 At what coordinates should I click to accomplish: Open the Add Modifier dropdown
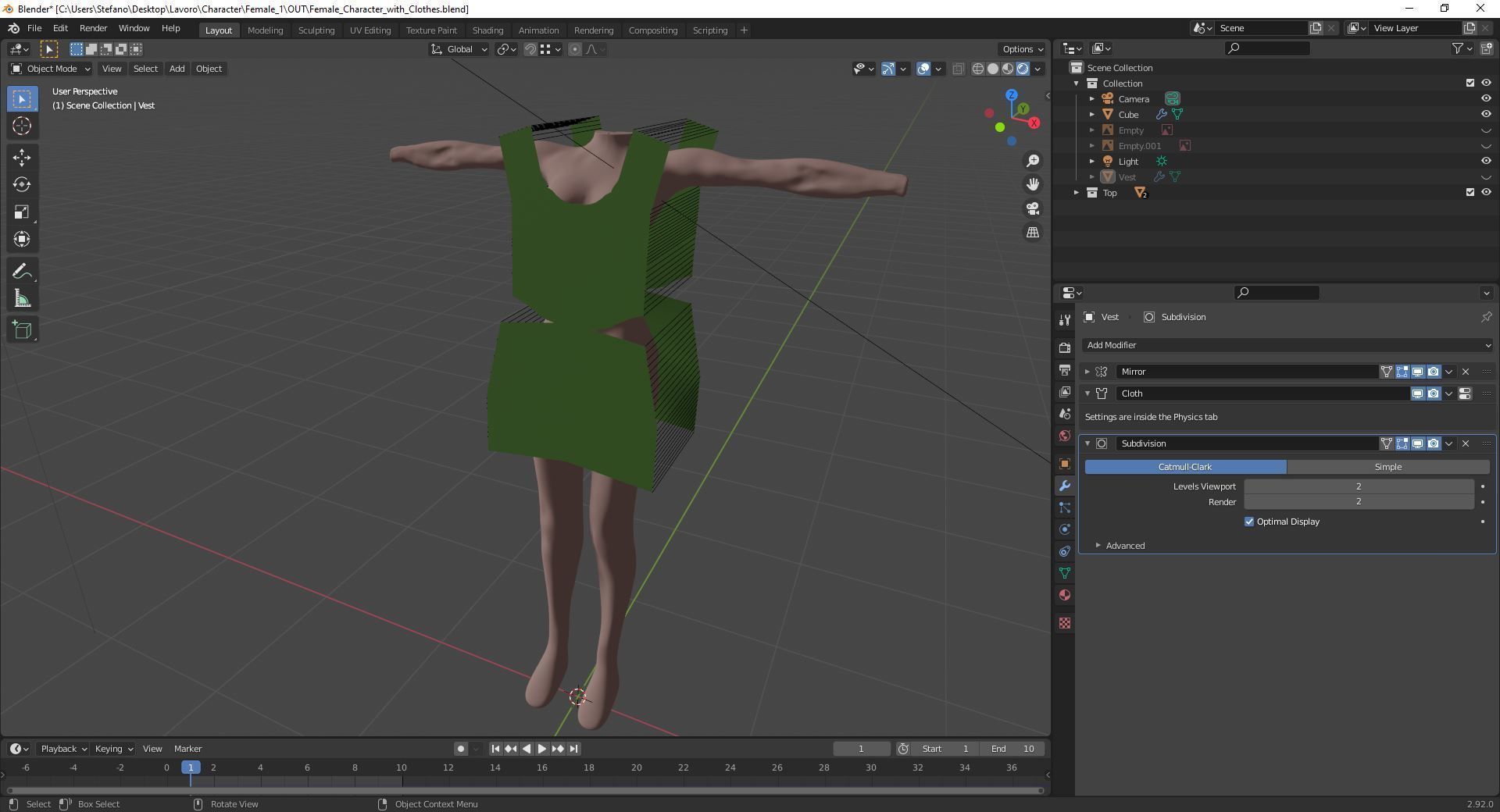point(1287,345)
